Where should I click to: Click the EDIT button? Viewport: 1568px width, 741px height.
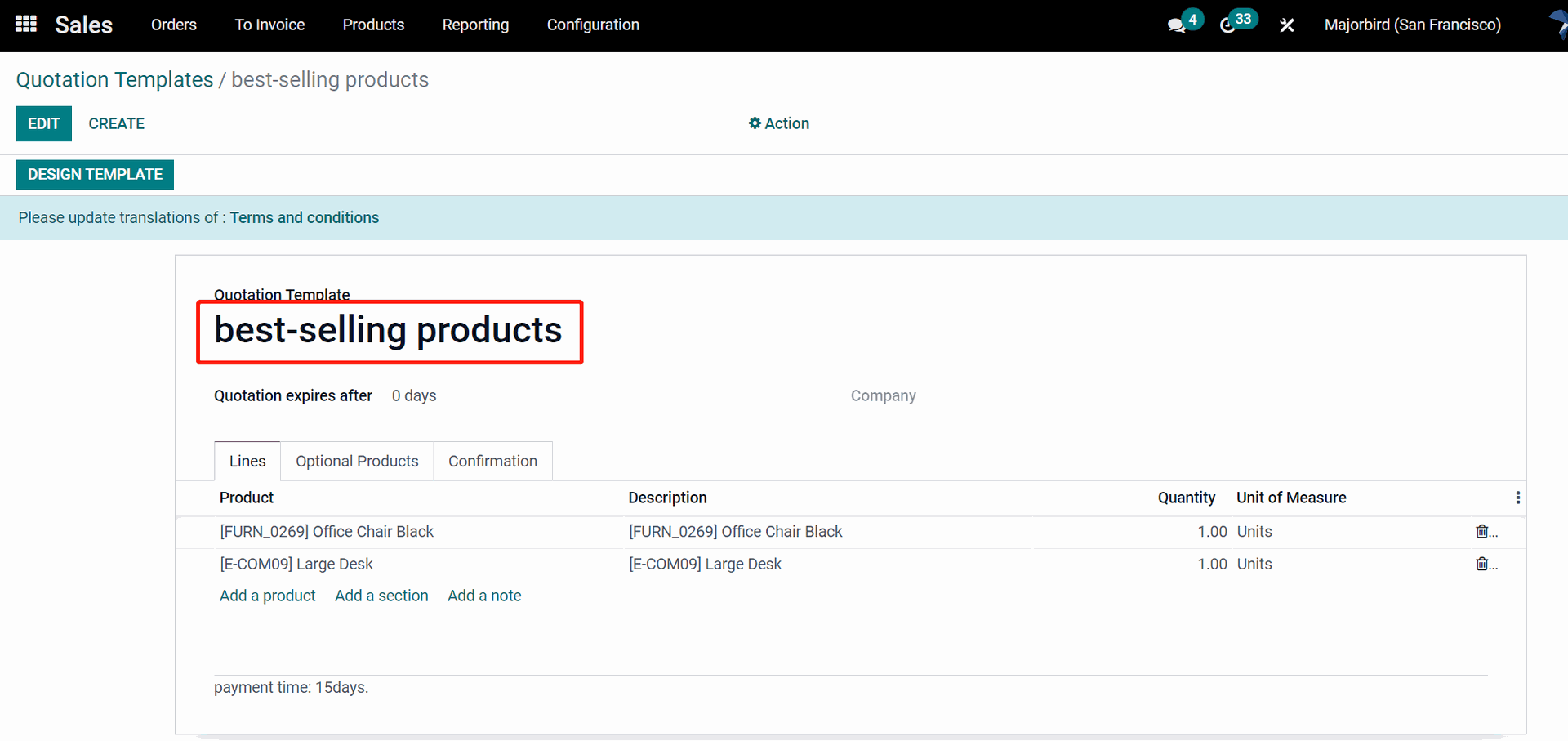pos(44,123)
